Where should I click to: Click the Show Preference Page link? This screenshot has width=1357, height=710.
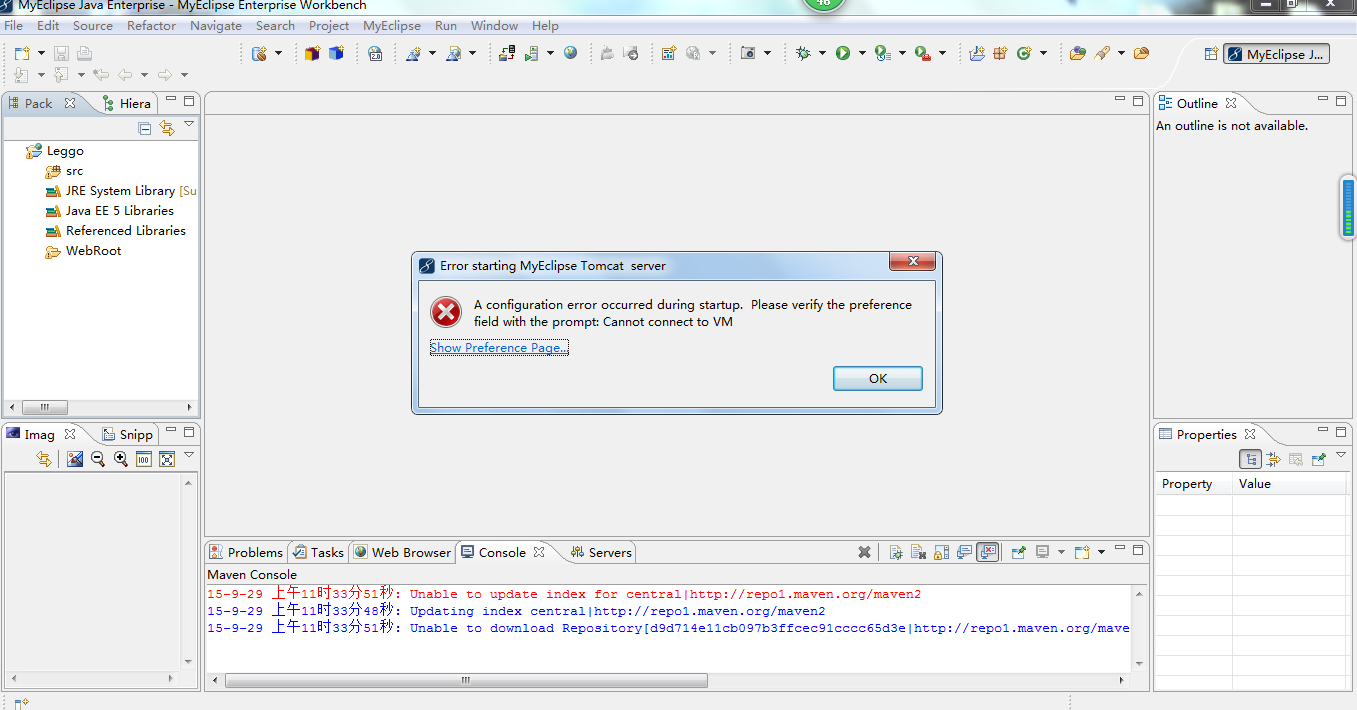pyautogui.click(x=499, y=347)
